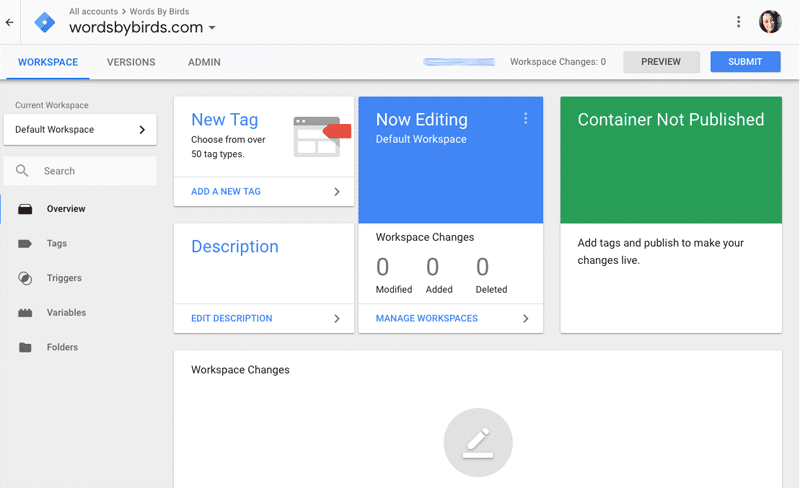This screenshot has width=800, height=488.
Task: Open Folders from the sidebar
Action: [62, 347]
